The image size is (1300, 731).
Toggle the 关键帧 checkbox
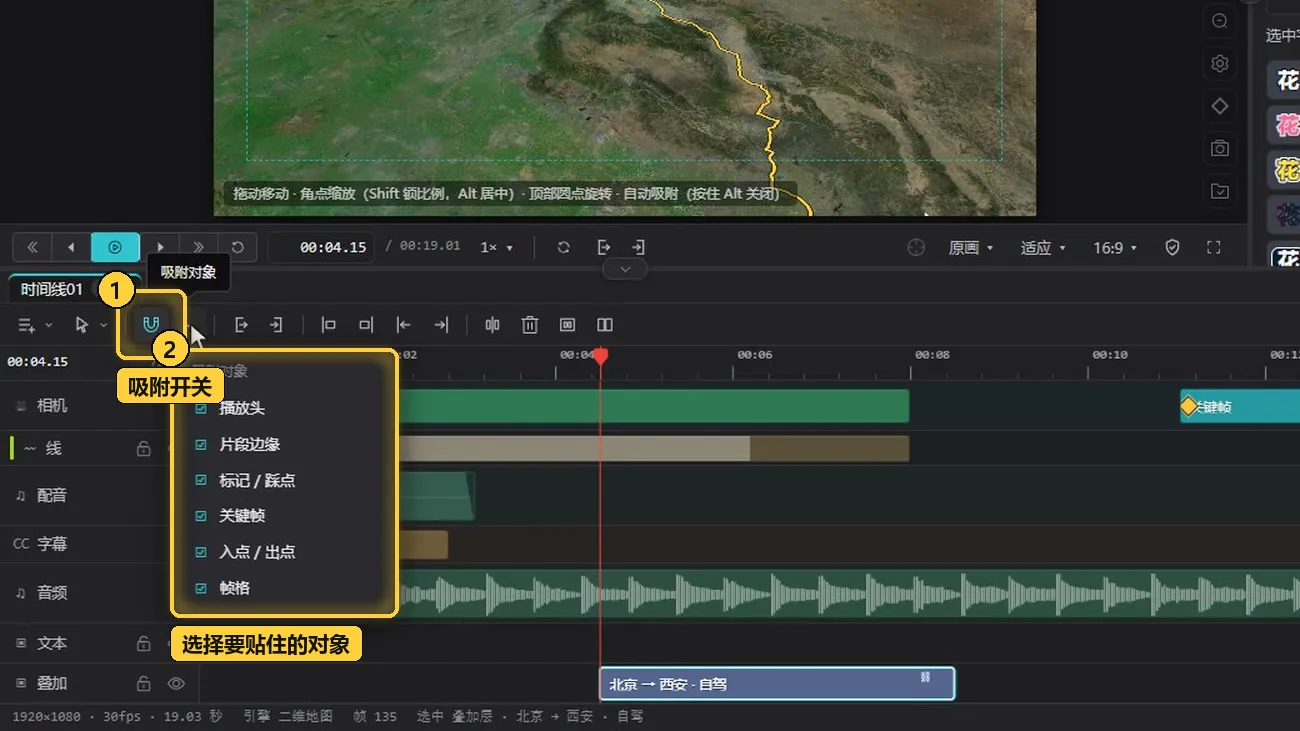201,516
